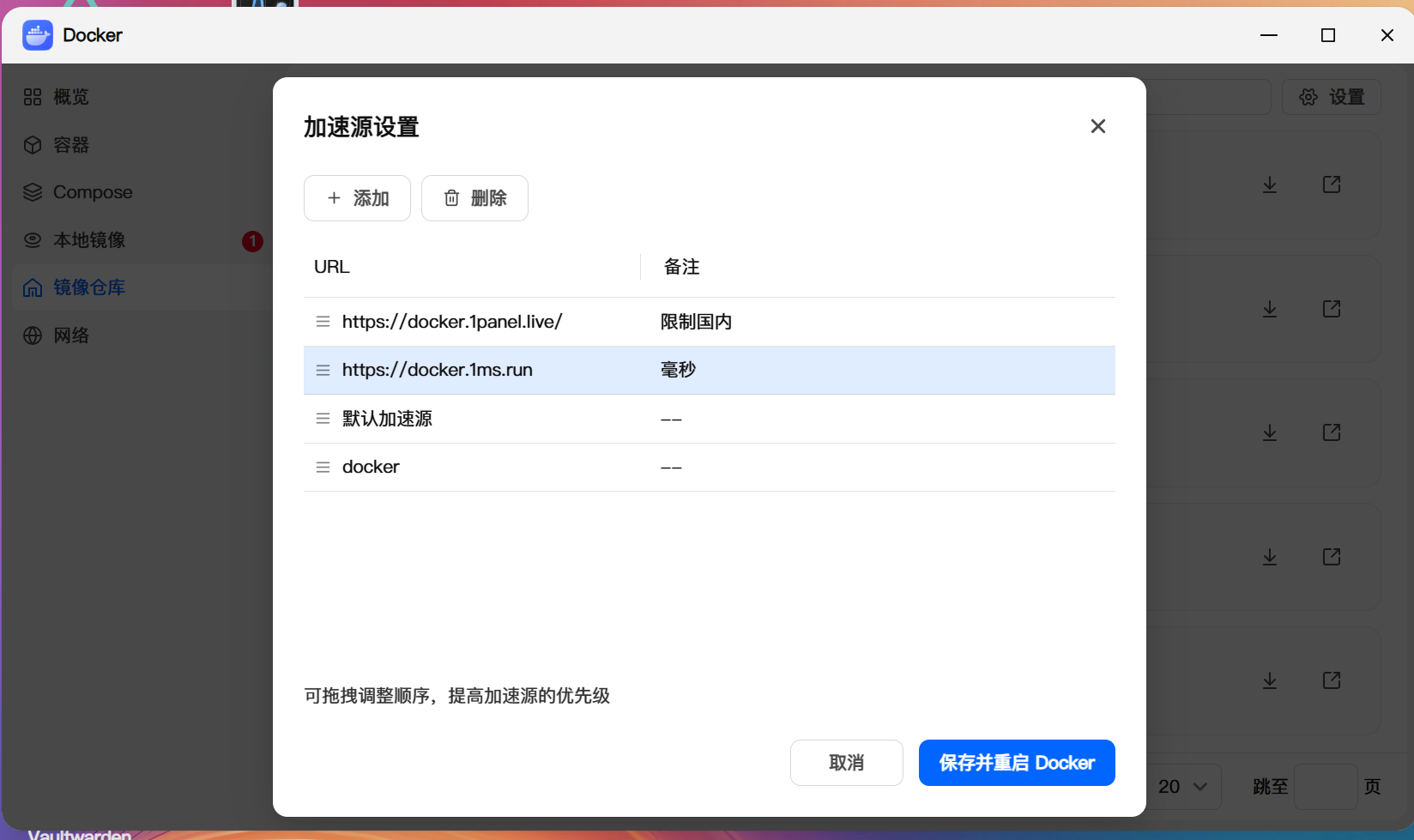Click the URL column header
1414x840 pixels.
tap(332, 267)
